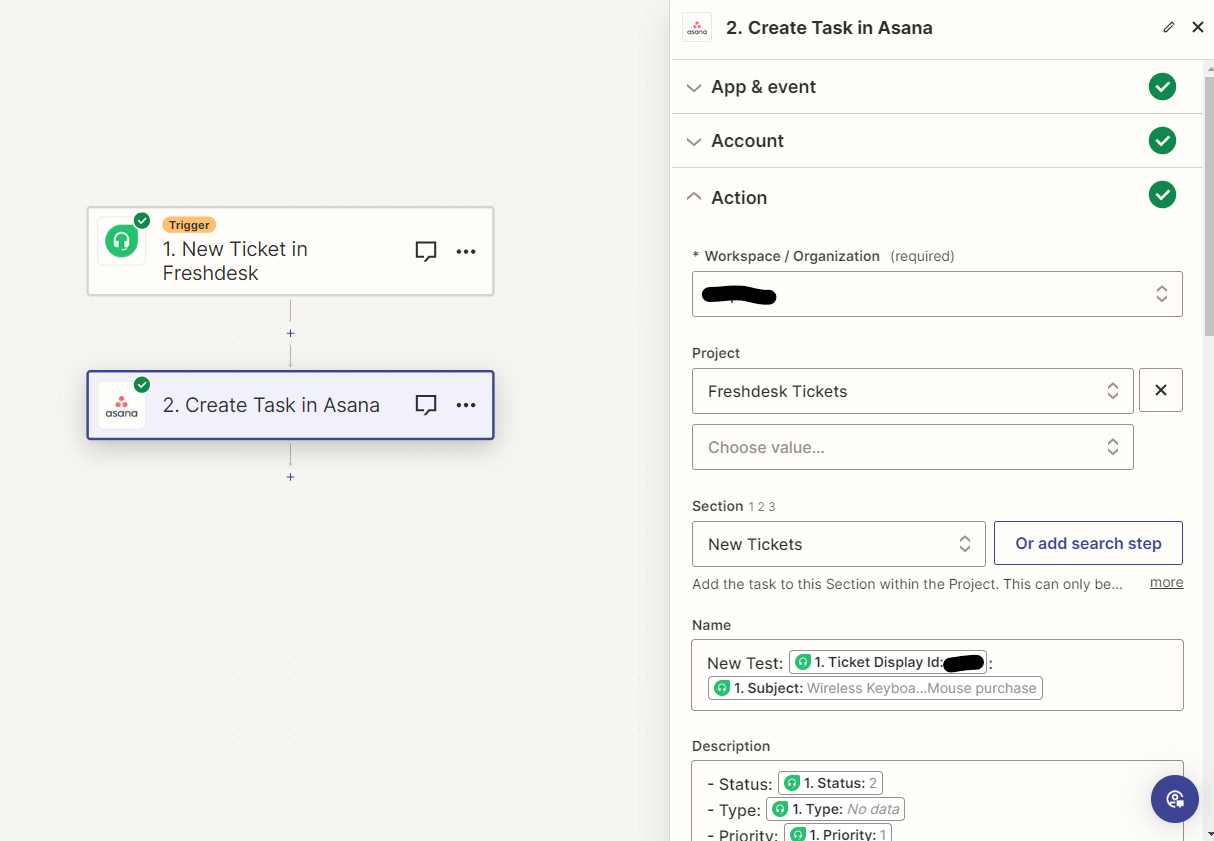Open three-dot menu on Create Task step

pyautogui.click(x=466, y=405)
